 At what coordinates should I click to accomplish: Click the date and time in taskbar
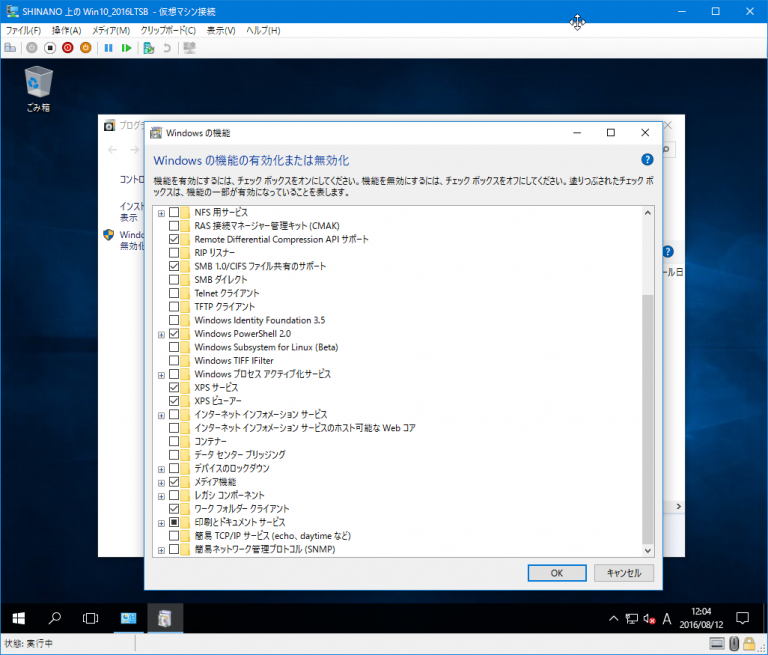tap(701, 618)
